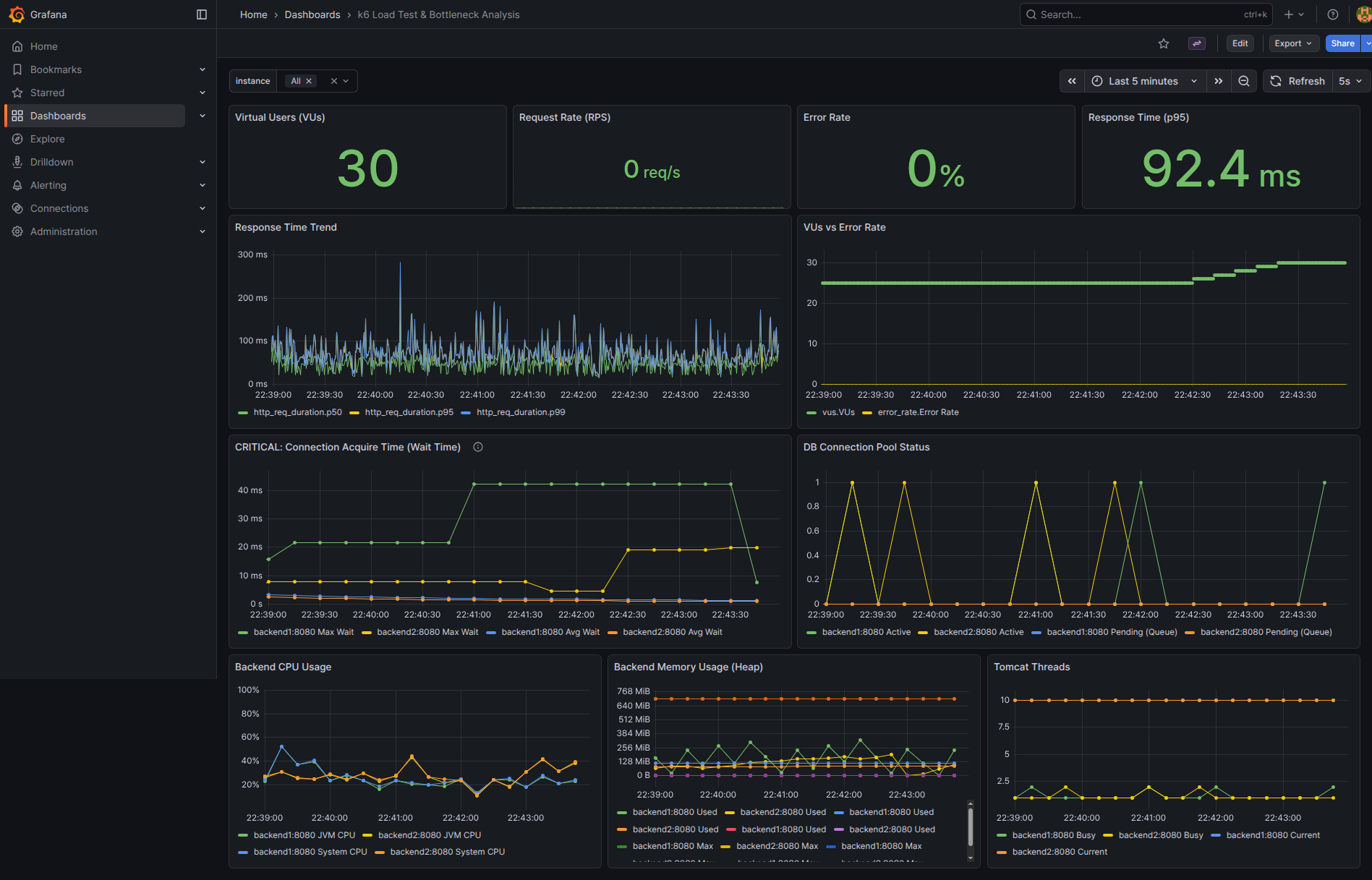Click the Edit dashboard button
The image size is (1372, 880).
1240,43
